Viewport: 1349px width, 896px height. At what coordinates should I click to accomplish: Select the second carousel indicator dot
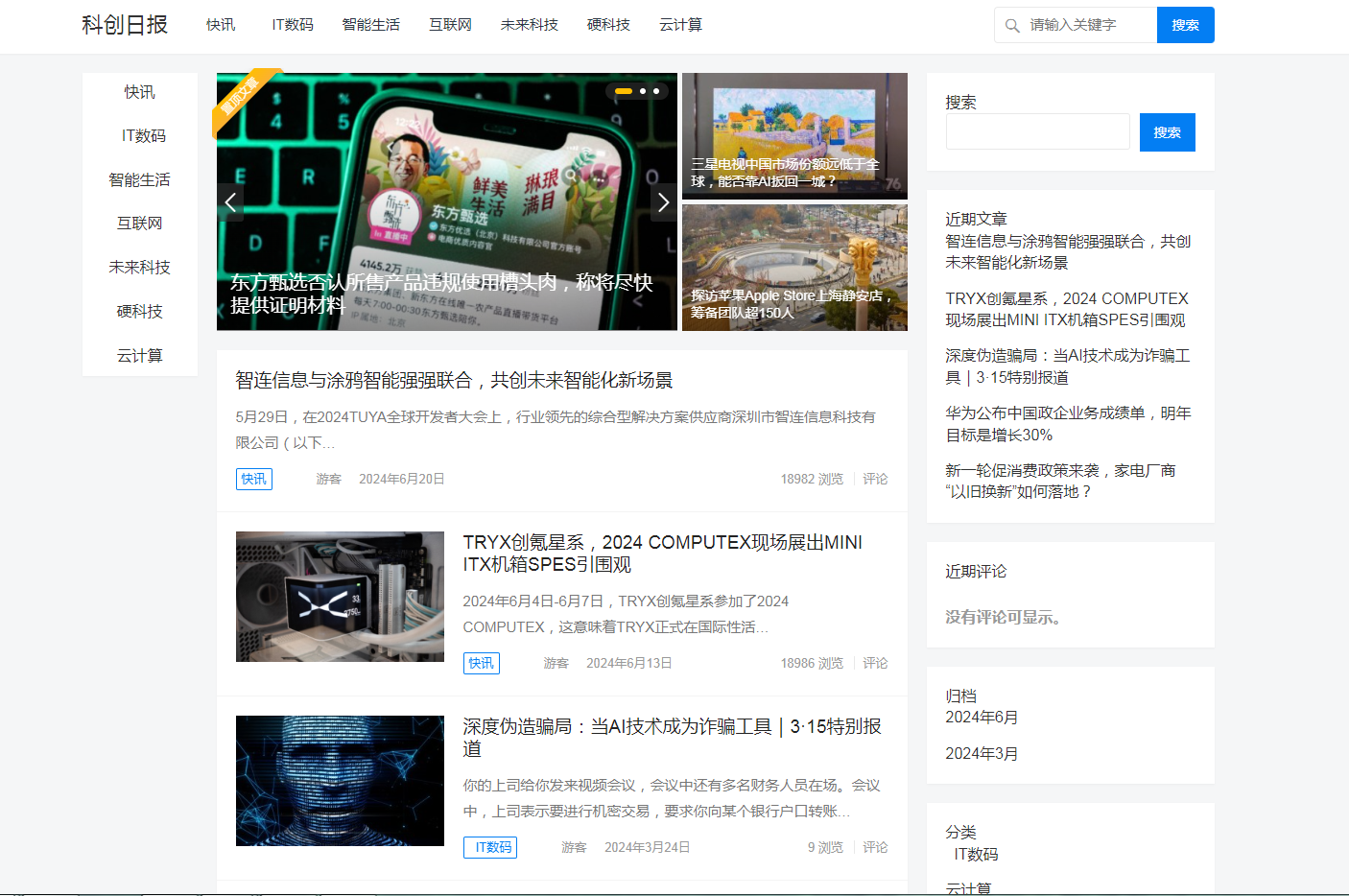coord(643,91)
